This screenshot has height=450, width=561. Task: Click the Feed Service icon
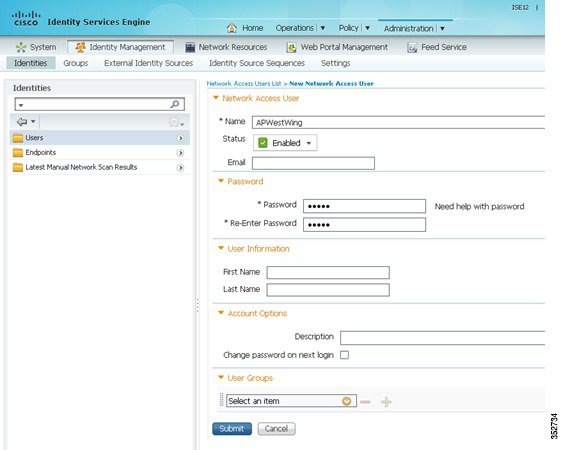(x=412, y=48)
